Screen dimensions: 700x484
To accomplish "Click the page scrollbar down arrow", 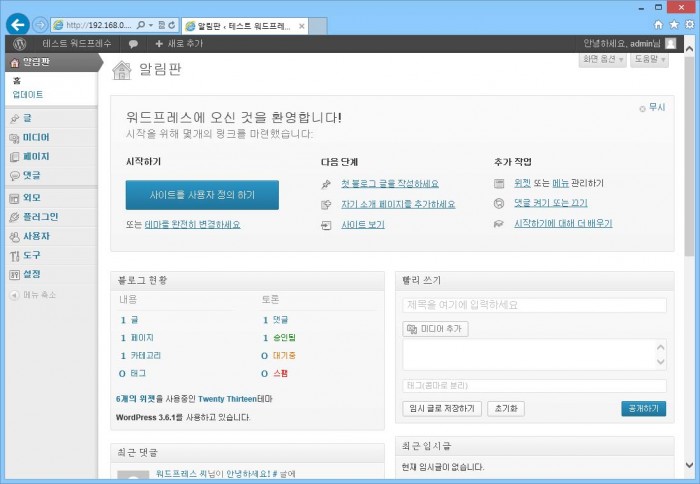I will click(x=690, y=465).
